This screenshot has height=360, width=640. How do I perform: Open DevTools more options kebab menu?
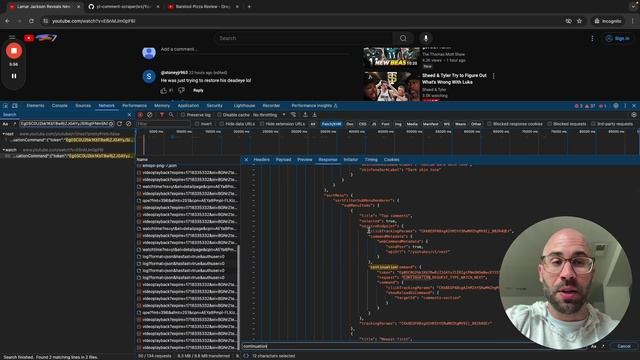625,106
